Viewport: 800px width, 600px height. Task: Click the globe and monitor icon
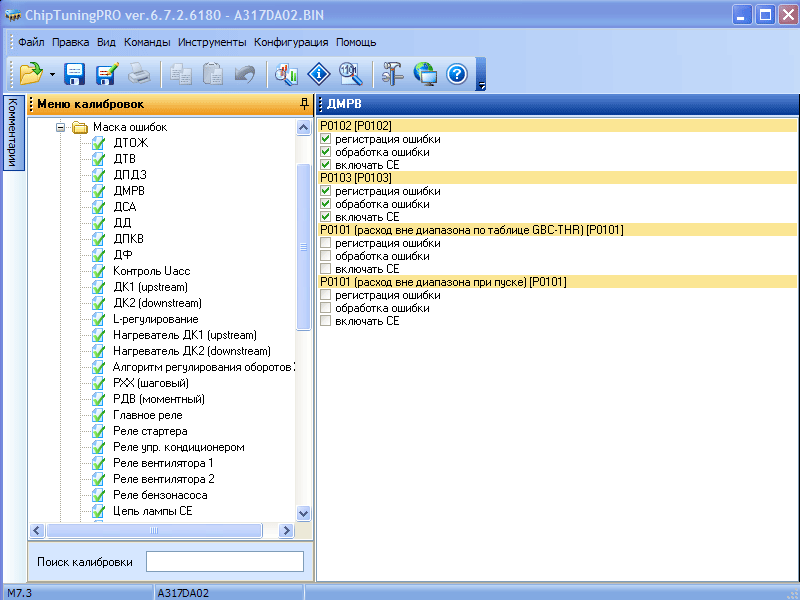[x=425, y=73]
